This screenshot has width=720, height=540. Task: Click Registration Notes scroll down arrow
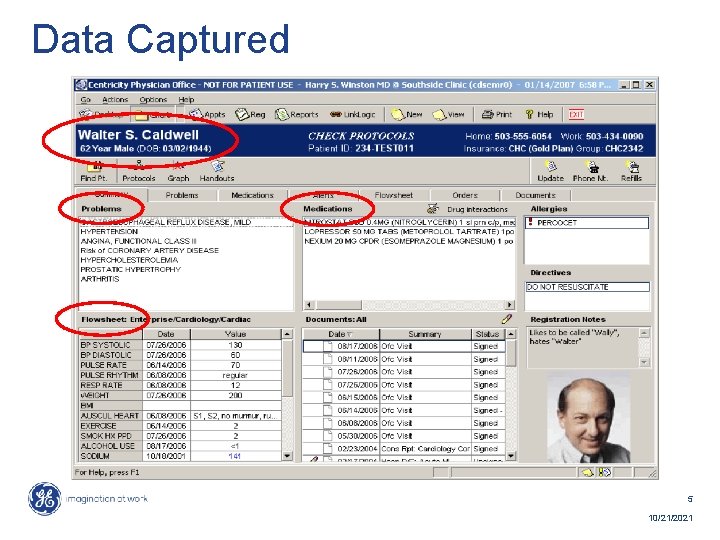[x=645, y=362]
